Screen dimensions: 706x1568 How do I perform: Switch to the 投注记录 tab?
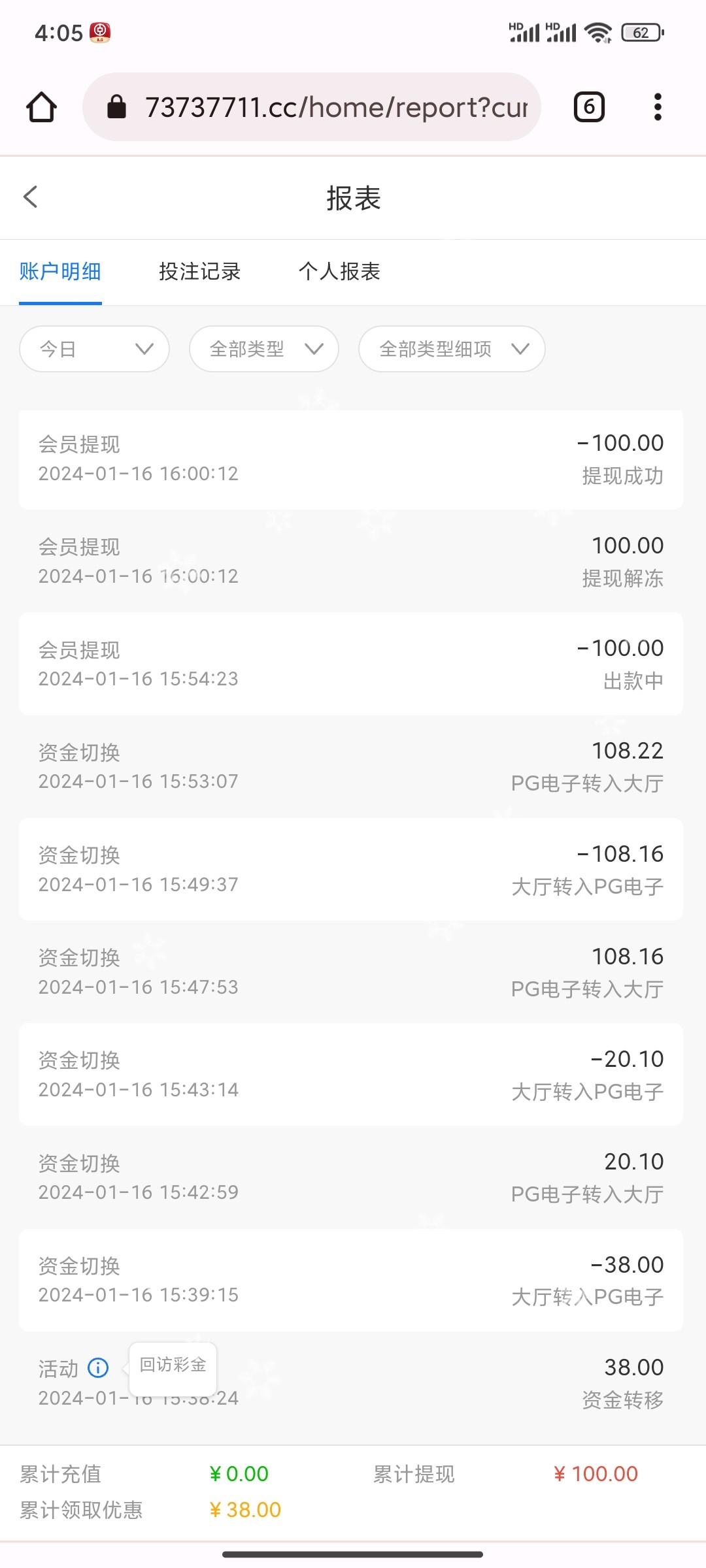[x=200, y=271]
